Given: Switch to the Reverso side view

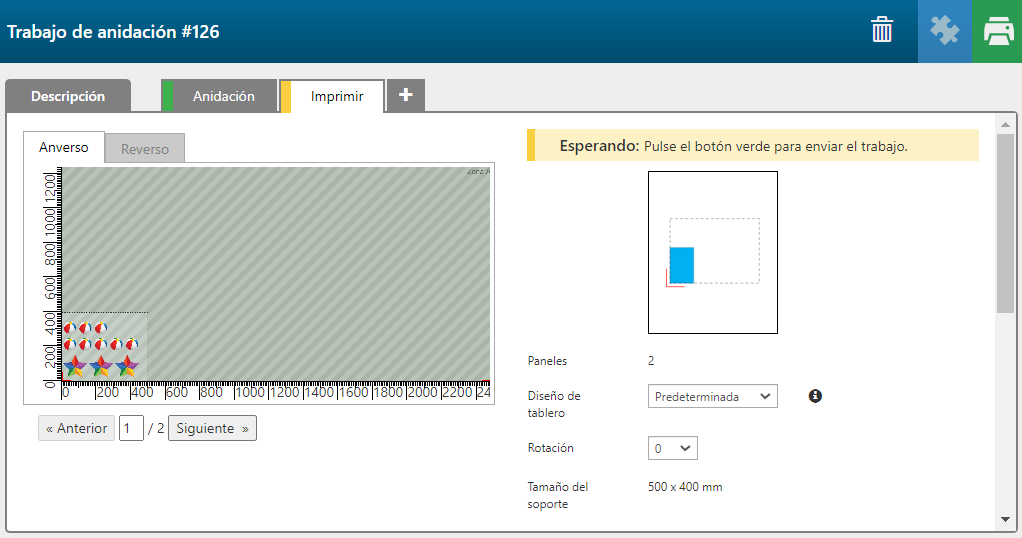Looking at the screenshot, I should [x=145, y=149].
